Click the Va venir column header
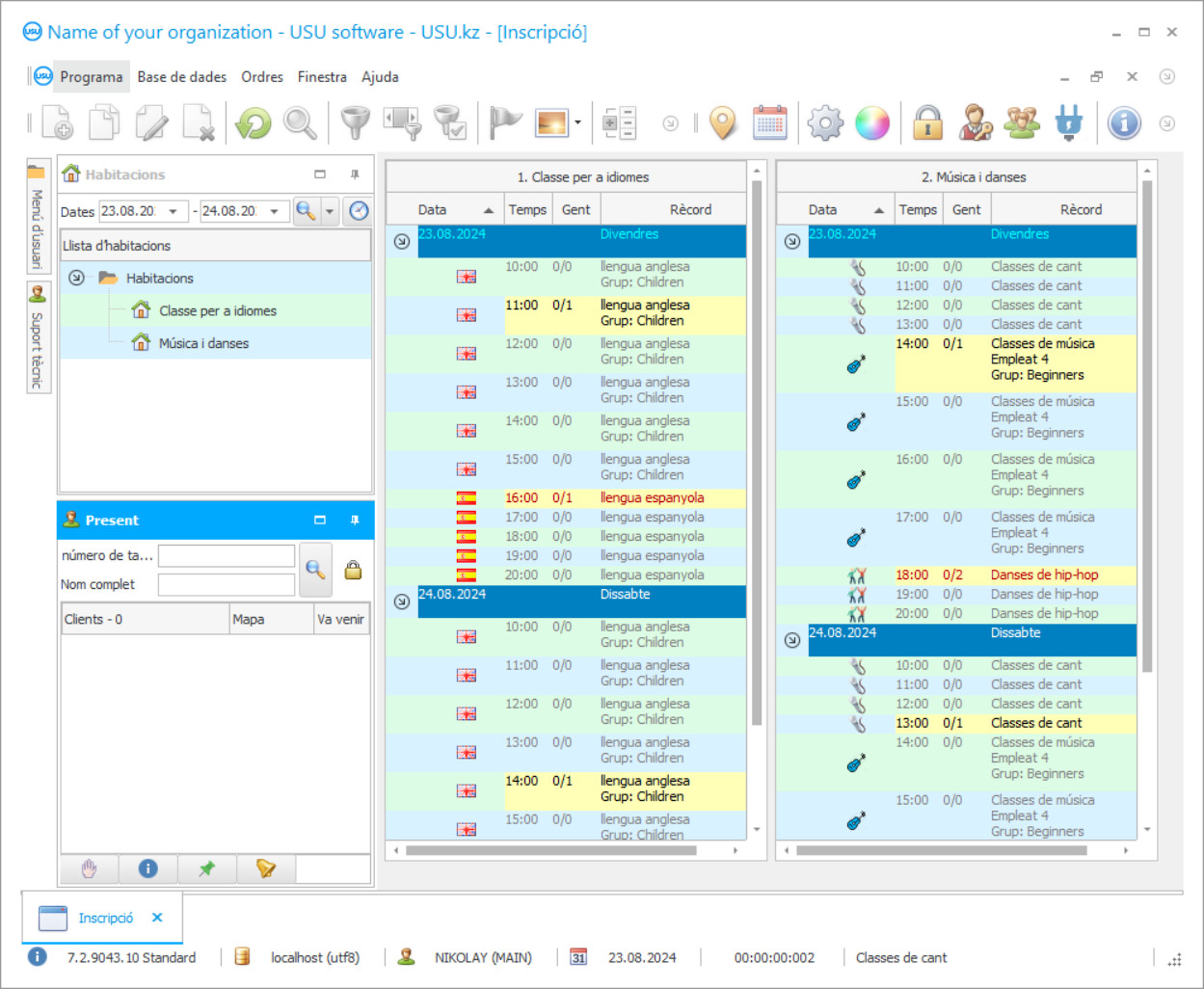 point(340,619)
